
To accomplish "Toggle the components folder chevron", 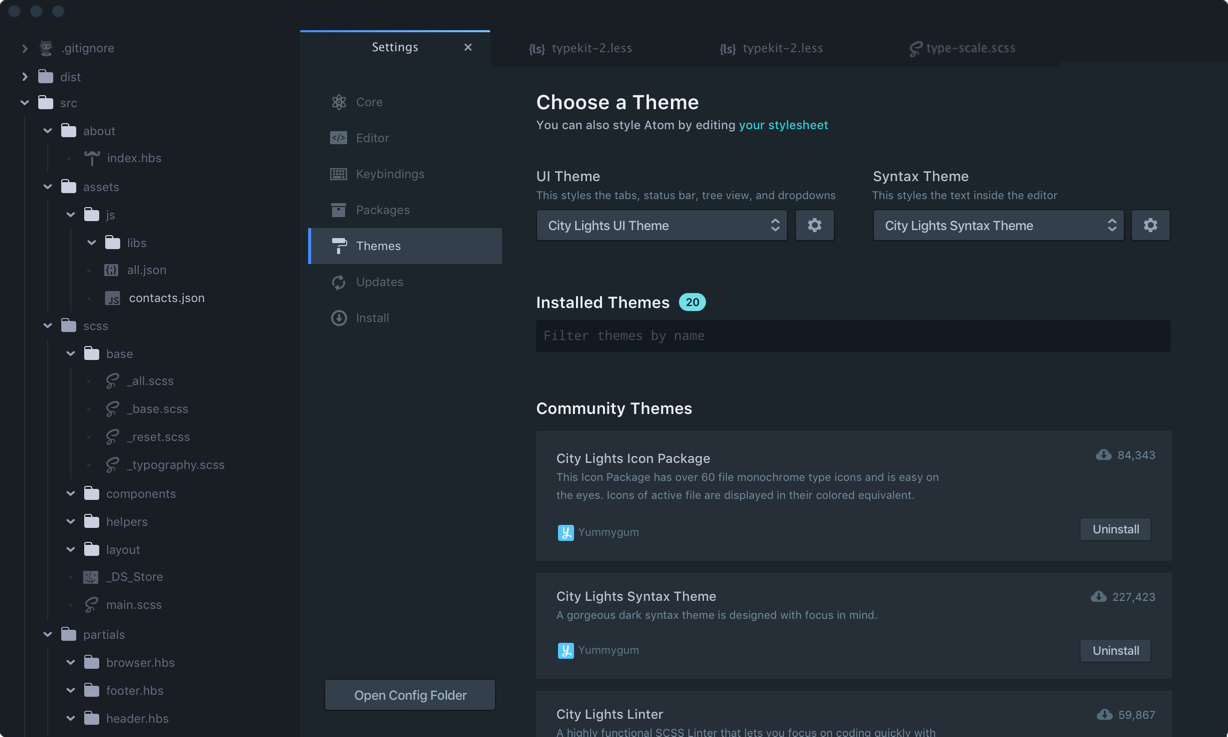I will pos(71,494).
